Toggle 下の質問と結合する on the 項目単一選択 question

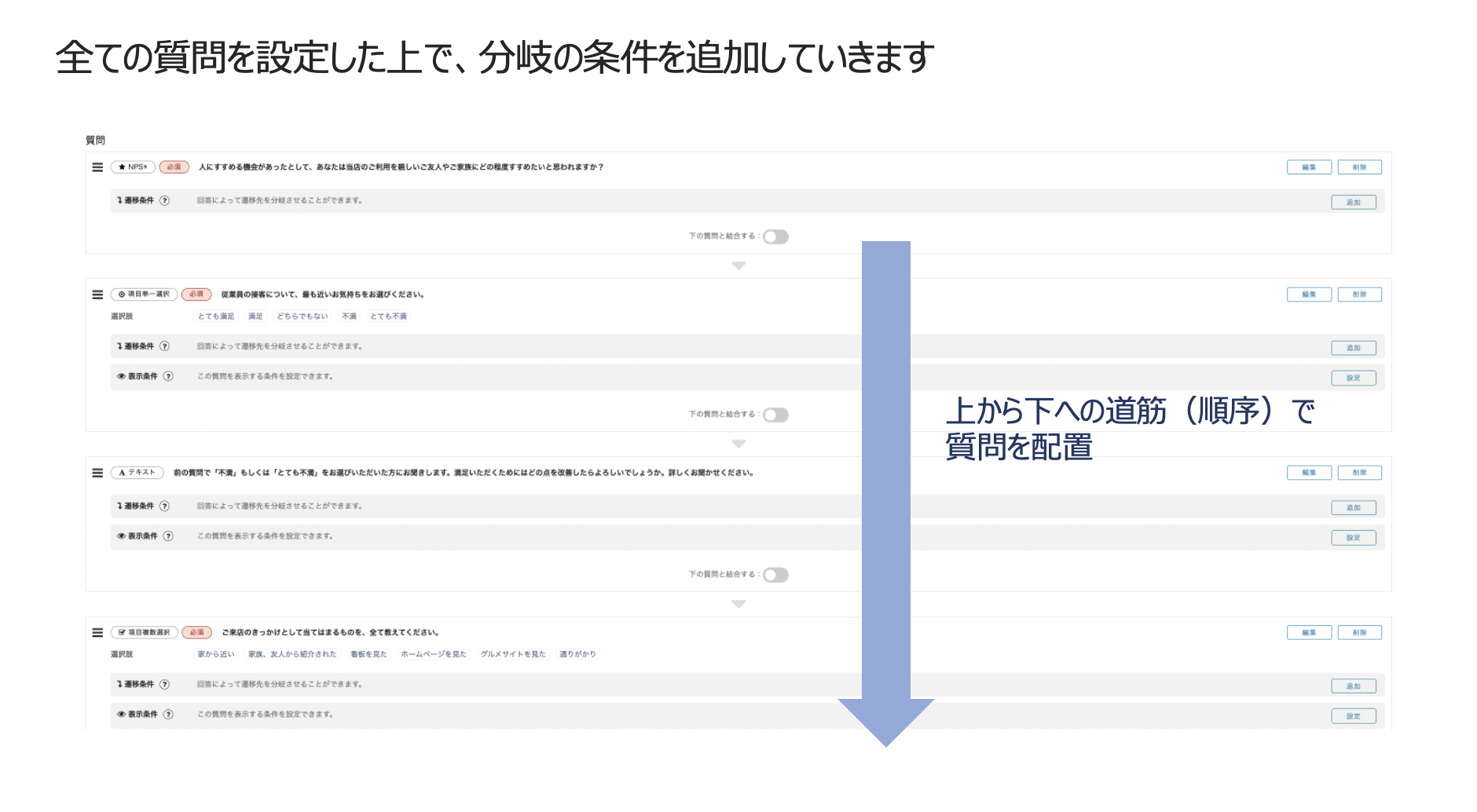775,414
